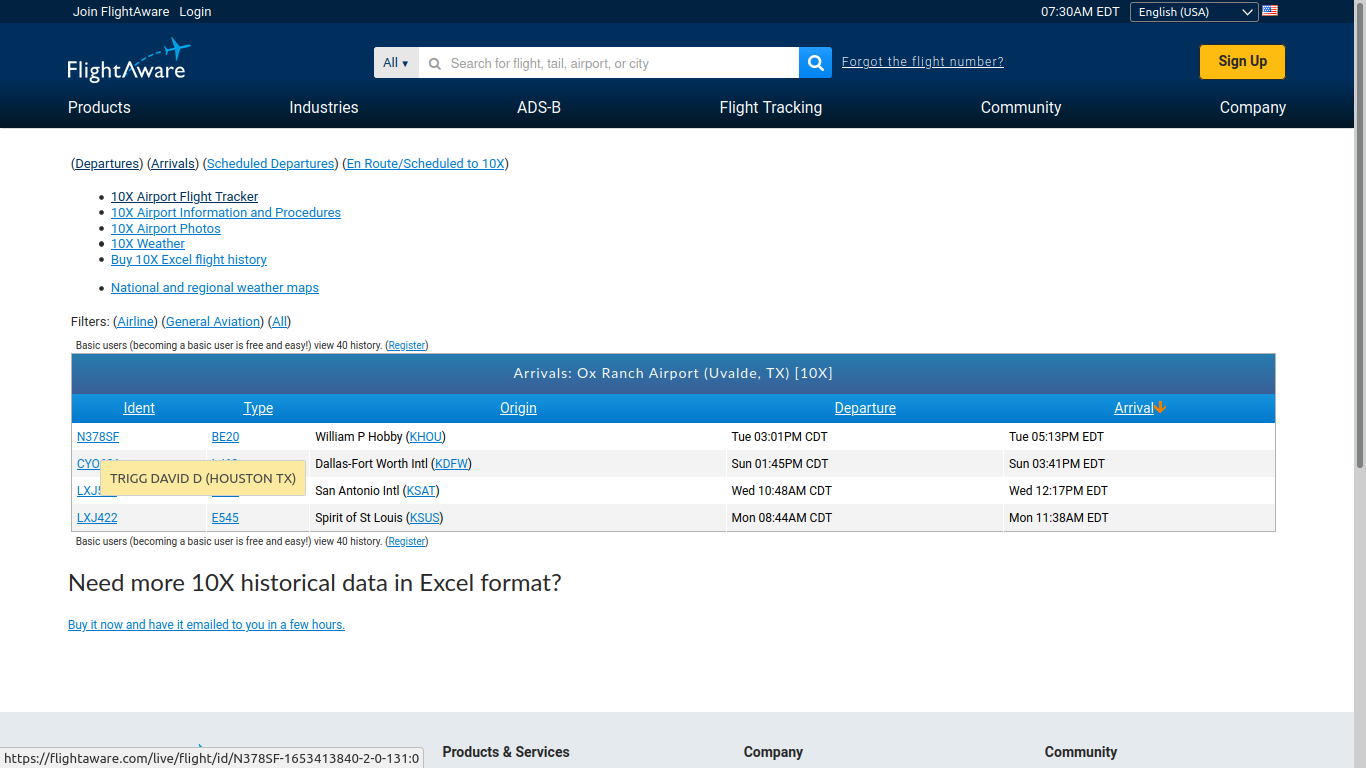Open 10X Weather link
Screen dimensions: 1366x768
tap(148, 244)
